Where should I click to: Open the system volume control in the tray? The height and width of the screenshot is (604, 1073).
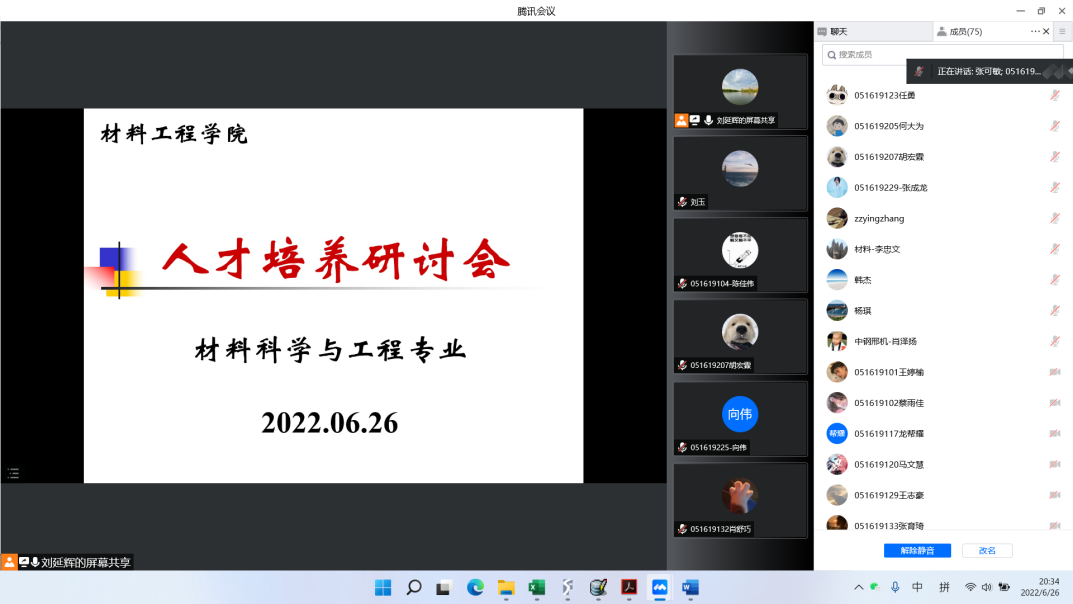click(x=986, y=588)
